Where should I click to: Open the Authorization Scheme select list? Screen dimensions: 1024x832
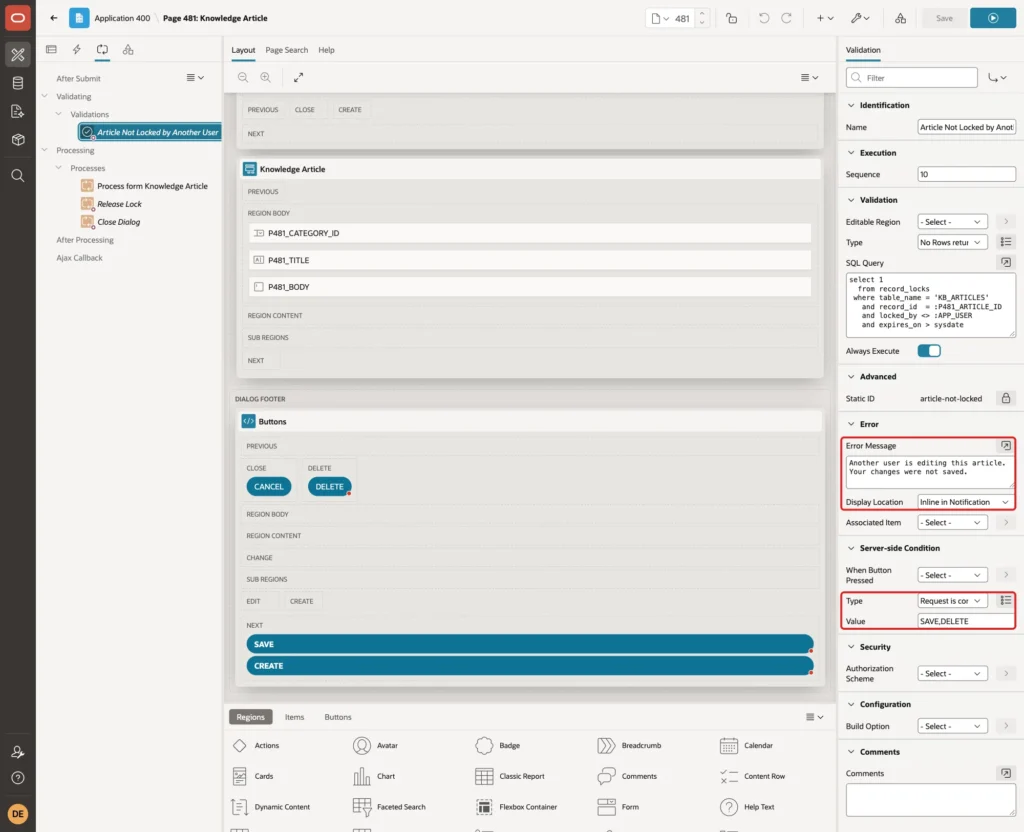point(952,673)
